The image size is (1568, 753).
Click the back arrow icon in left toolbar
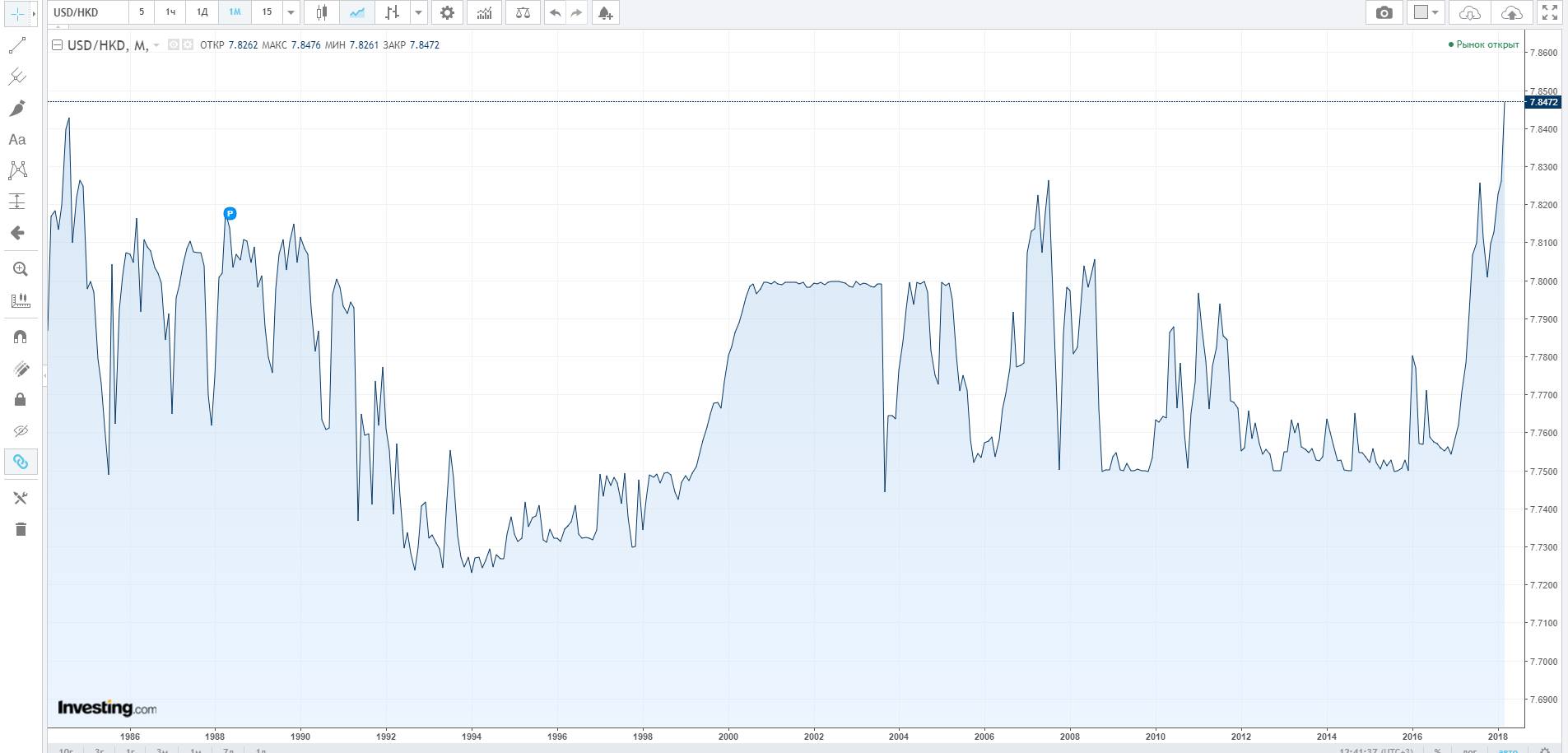click(17, 233)
